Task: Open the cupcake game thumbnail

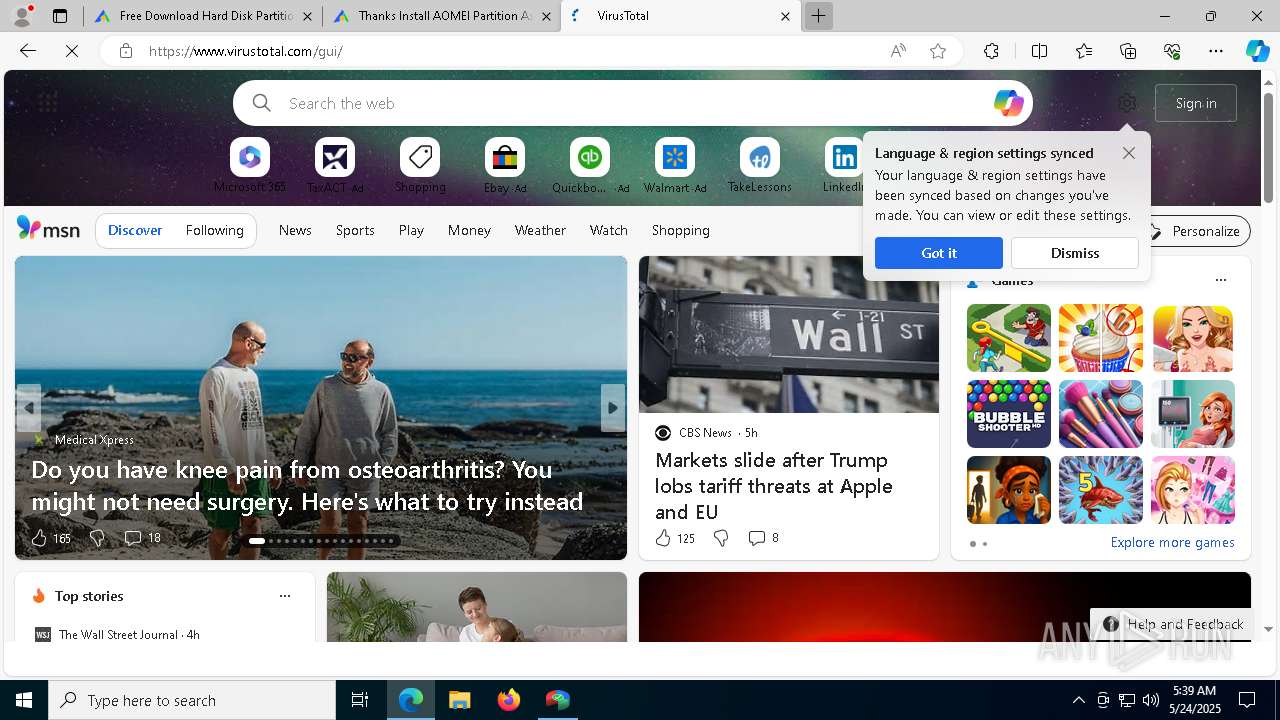Action: pos(1100,338)
